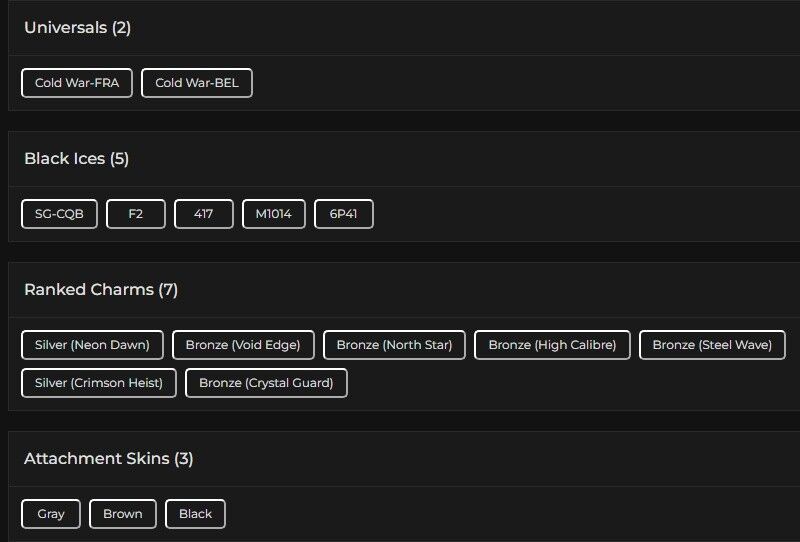The width and height of the screenshot is (800, 542).
Task: Click the Black Ices (5) section header
Action: 77,159
